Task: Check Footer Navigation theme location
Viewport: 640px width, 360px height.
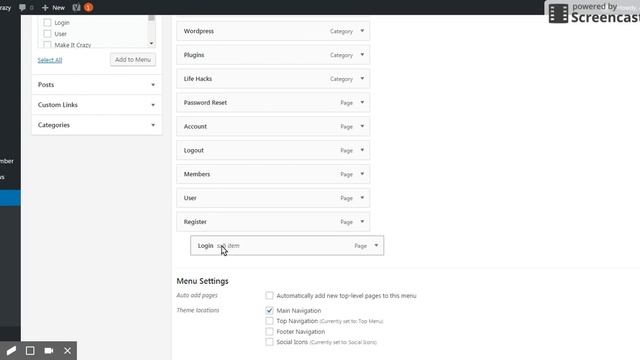Action: click(269, 331)
